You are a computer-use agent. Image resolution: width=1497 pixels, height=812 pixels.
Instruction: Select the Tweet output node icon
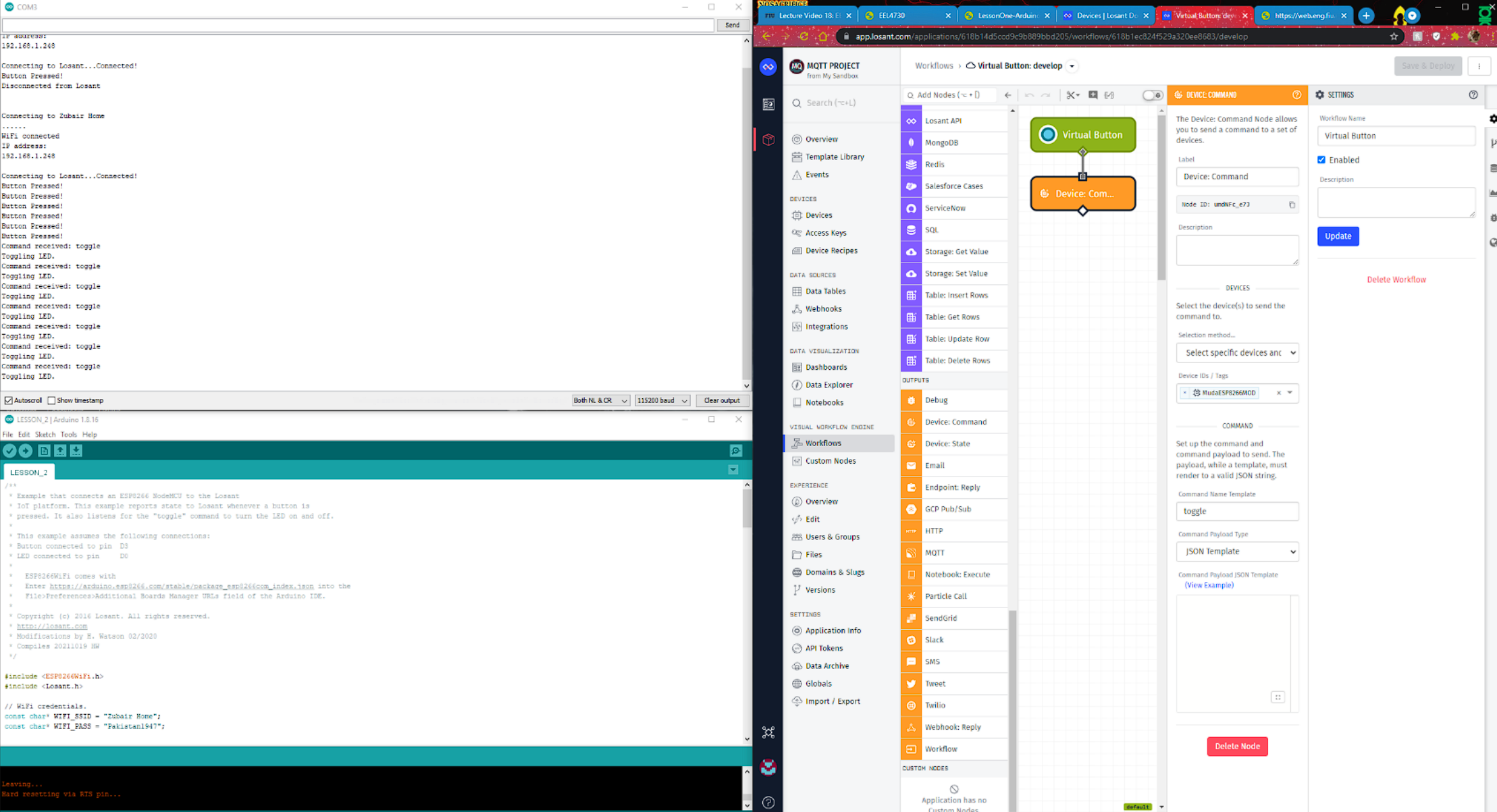pyautogui.click(x=911, y=684)
